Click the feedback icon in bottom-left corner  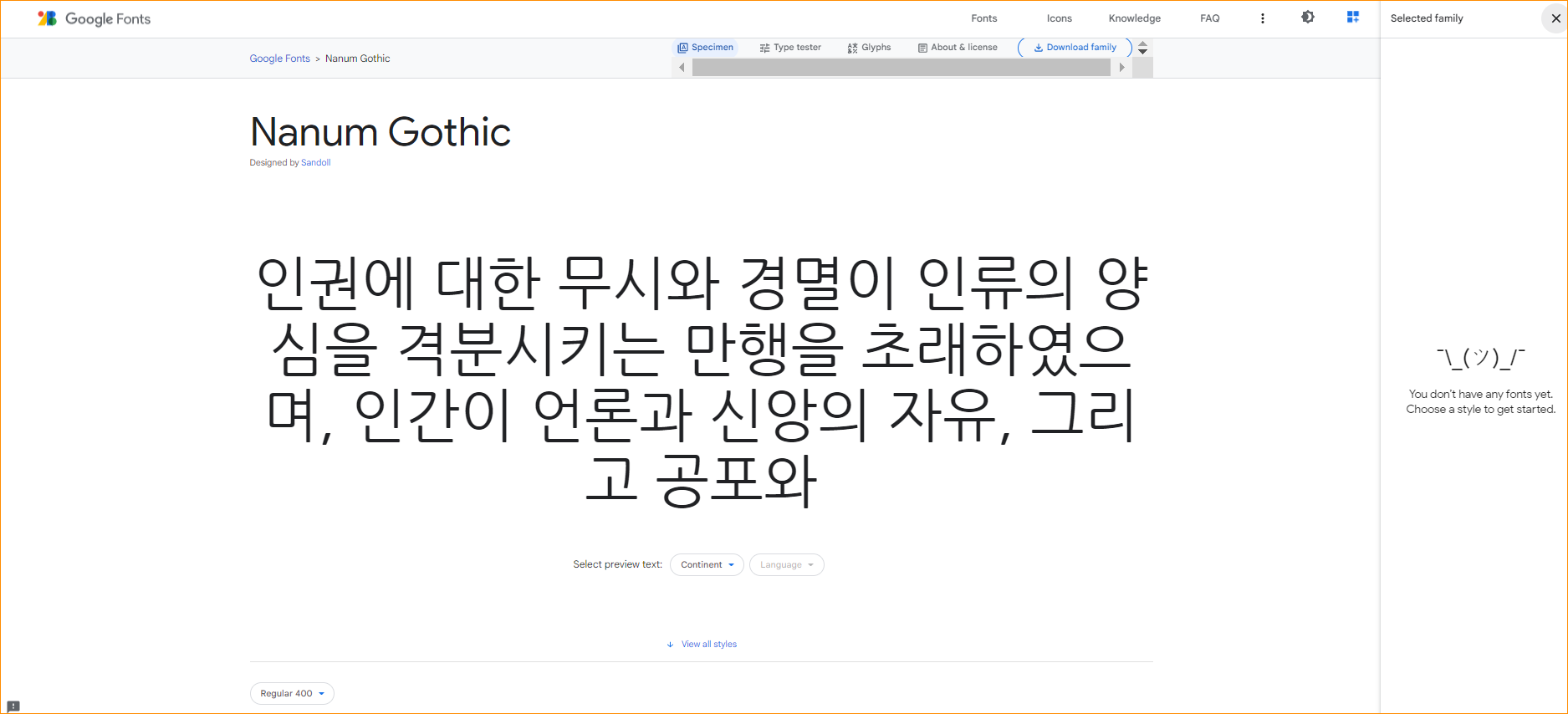click(13, 706)
